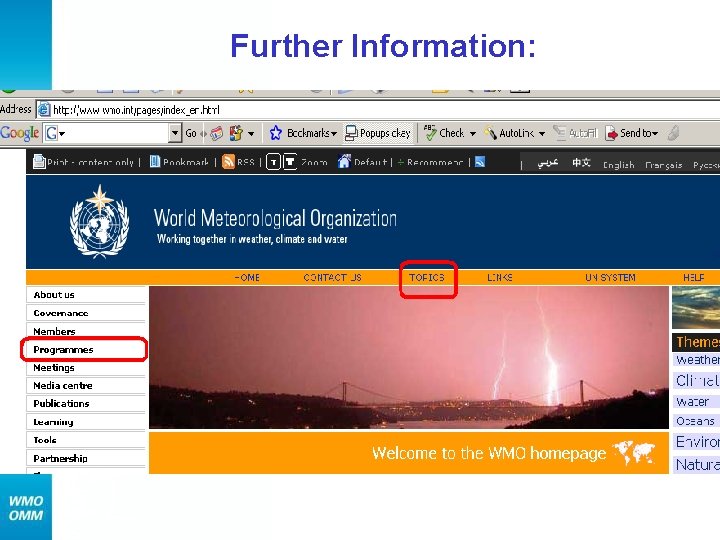Click the Bookmark page icon on WMO bar
Viewport: 720px width, 540px height.
click(x=155, y=162)
